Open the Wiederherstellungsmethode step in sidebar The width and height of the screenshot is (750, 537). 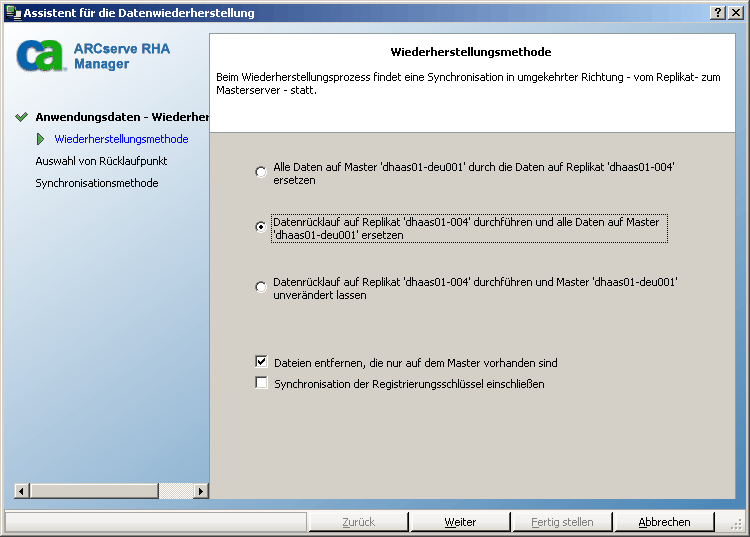coord(121,139)
